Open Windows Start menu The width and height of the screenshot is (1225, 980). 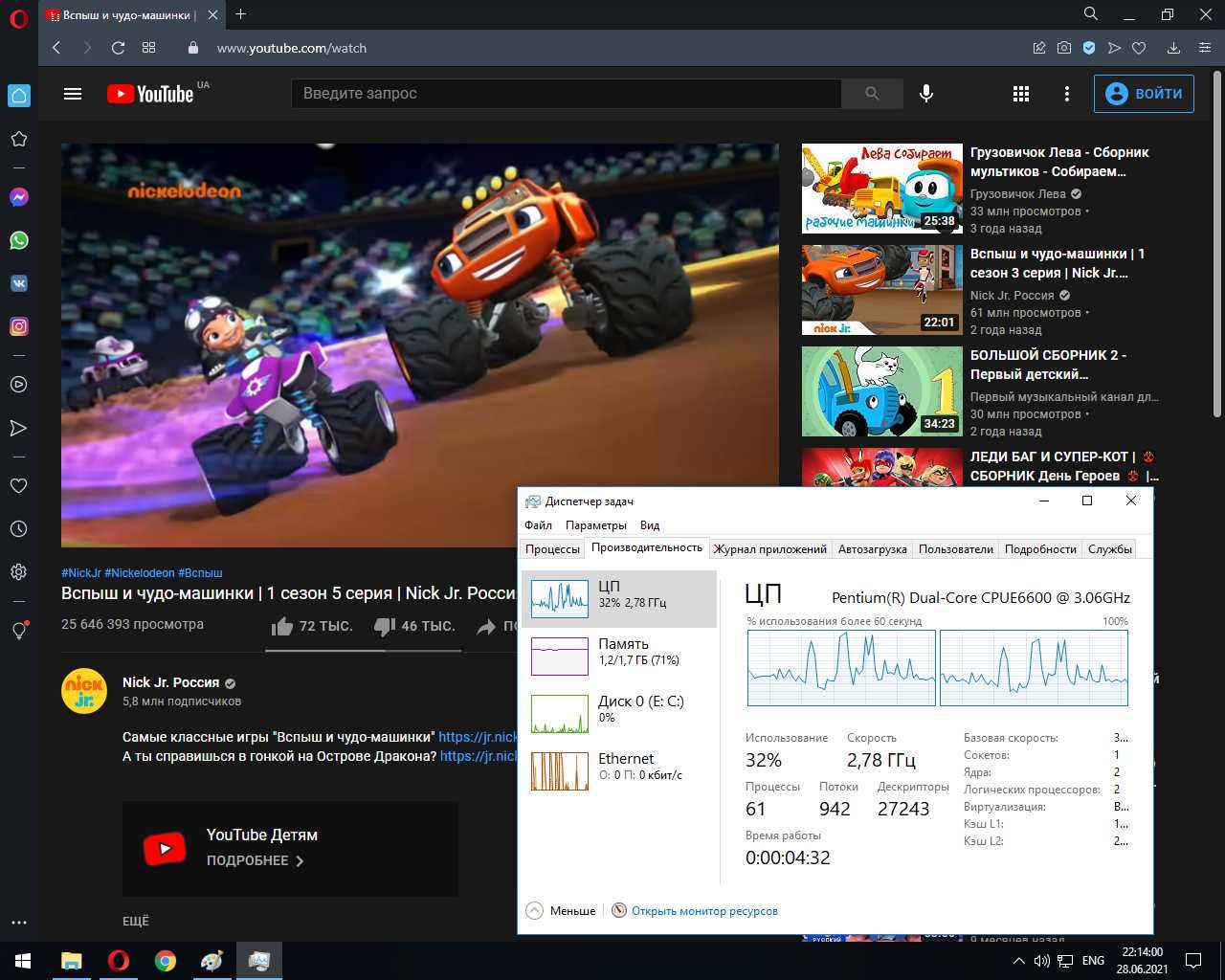(x=23, y=961)
